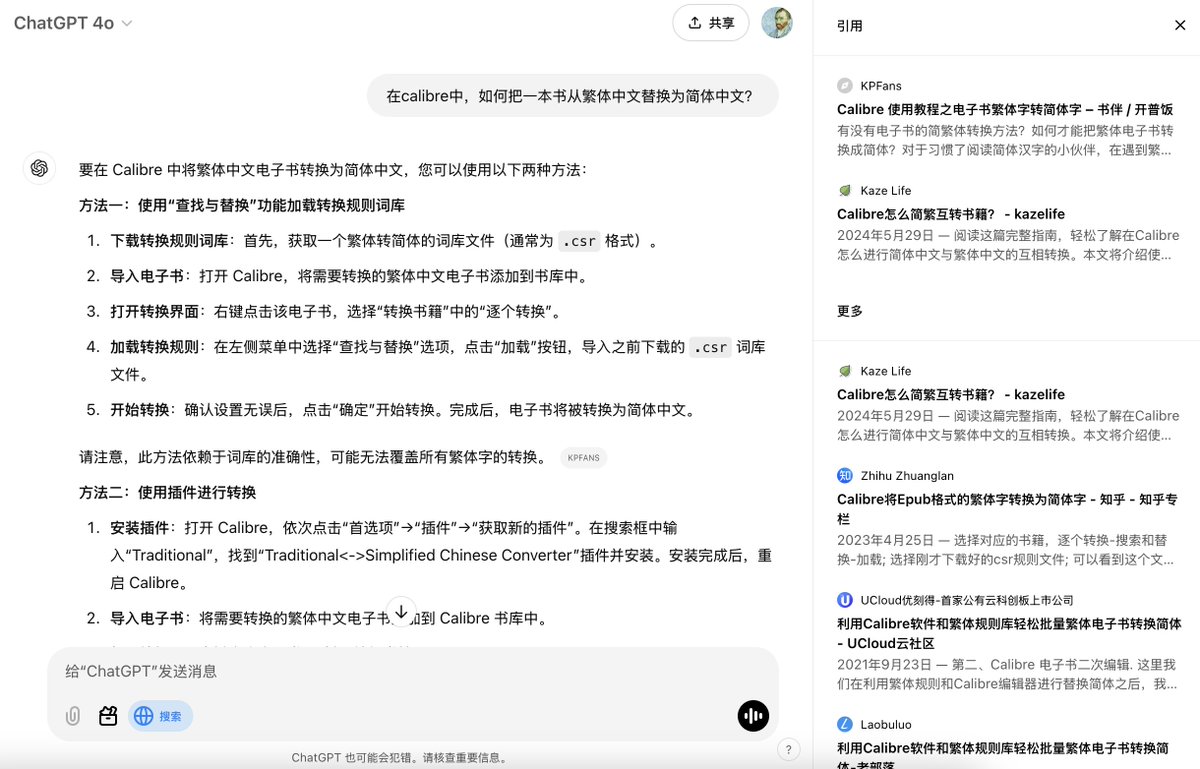Image resolution: width=1200 pixels, height=769 pixels.
Task: Click the Laobuluo circular icon
Action: point(845,724)
